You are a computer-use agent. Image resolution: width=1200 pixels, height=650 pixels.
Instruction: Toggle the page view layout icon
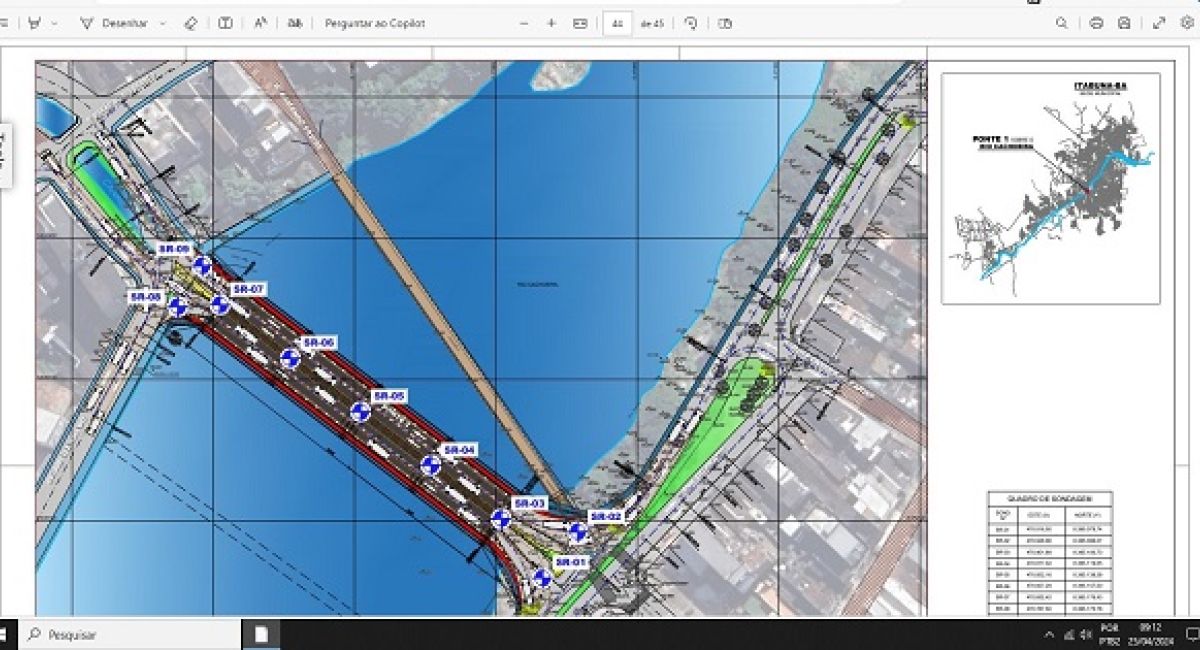[725, 23]
